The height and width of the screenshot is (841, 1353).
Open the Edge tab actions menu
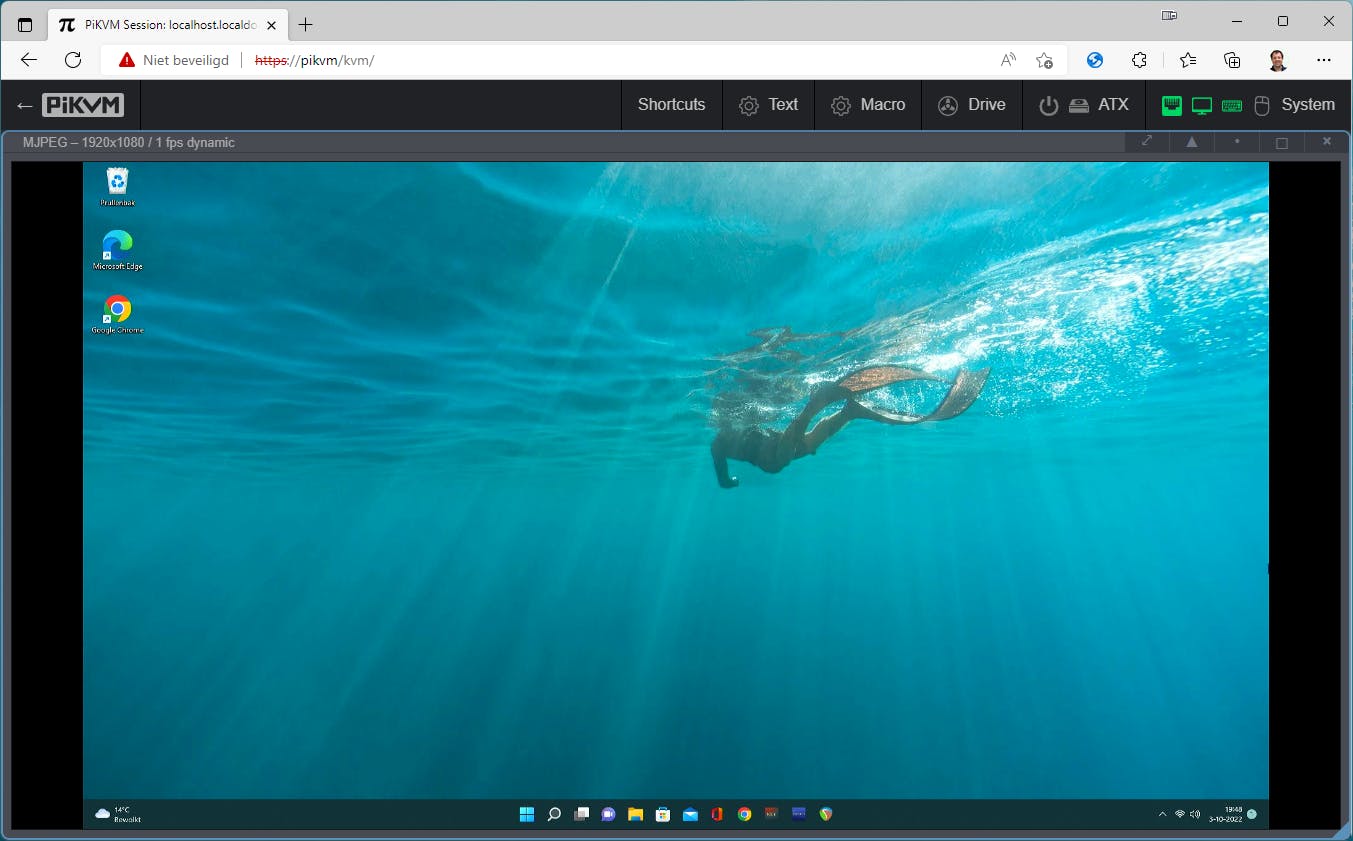tap(25, 24)
